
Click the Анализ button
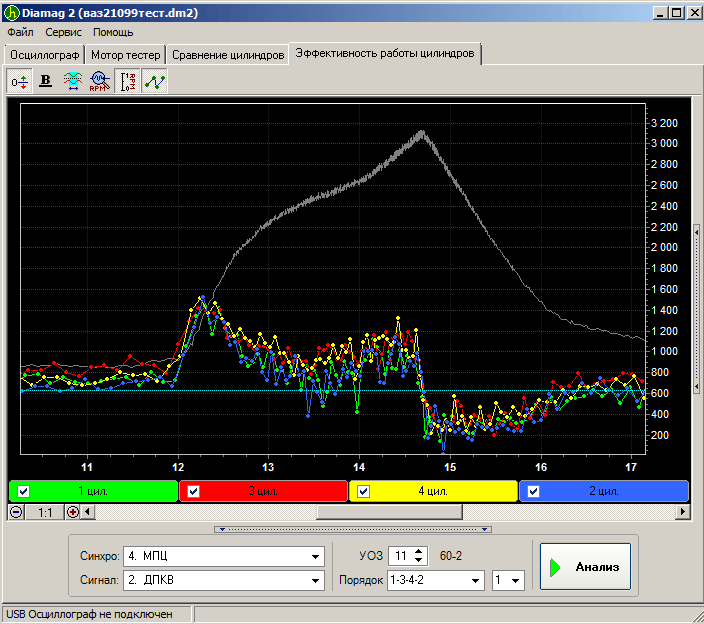pyautogui.click(x=585, y=567)
